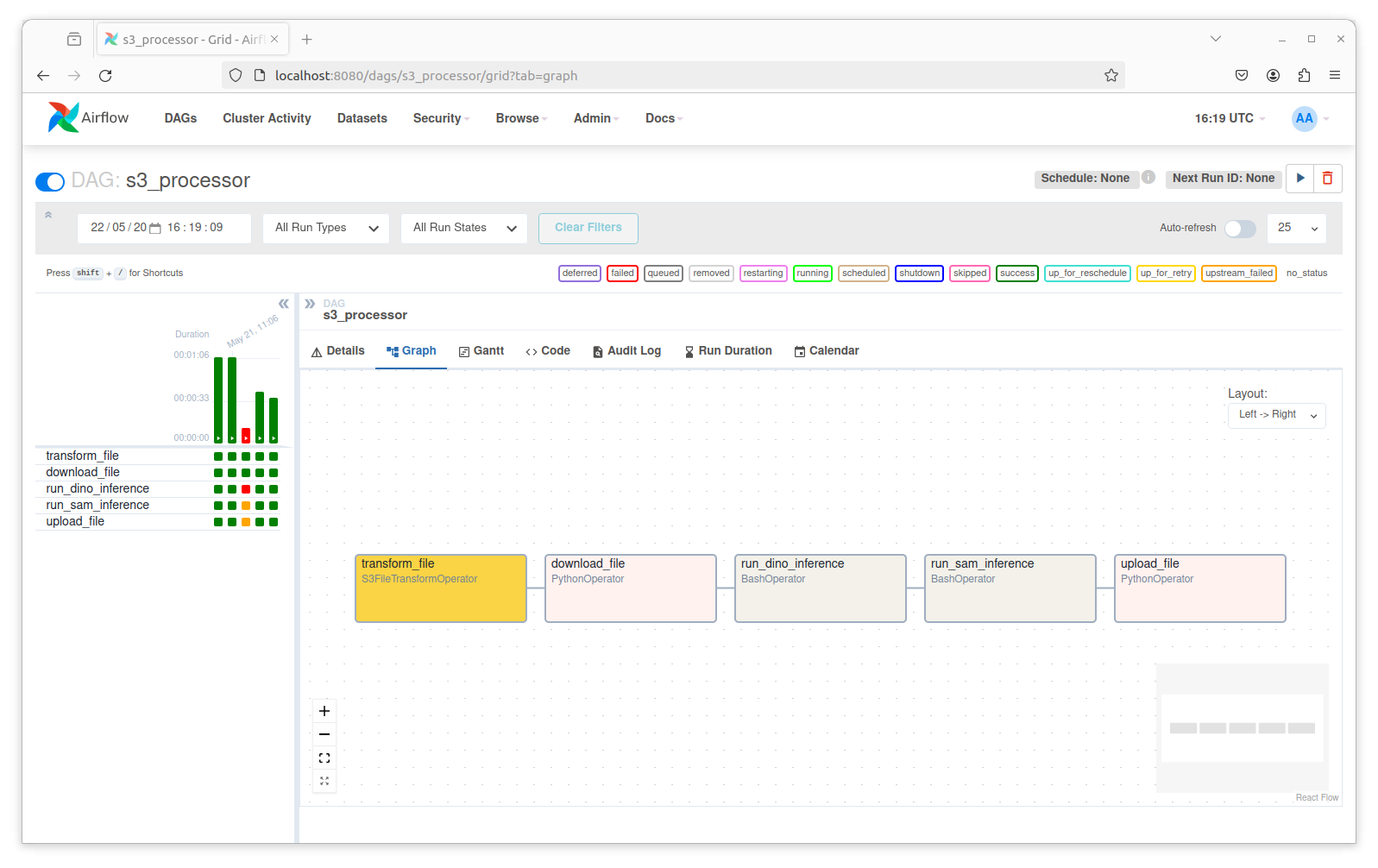Zoom in on the graph with plus
This screenshot has height=868, width=1378.
coord(324,711)
